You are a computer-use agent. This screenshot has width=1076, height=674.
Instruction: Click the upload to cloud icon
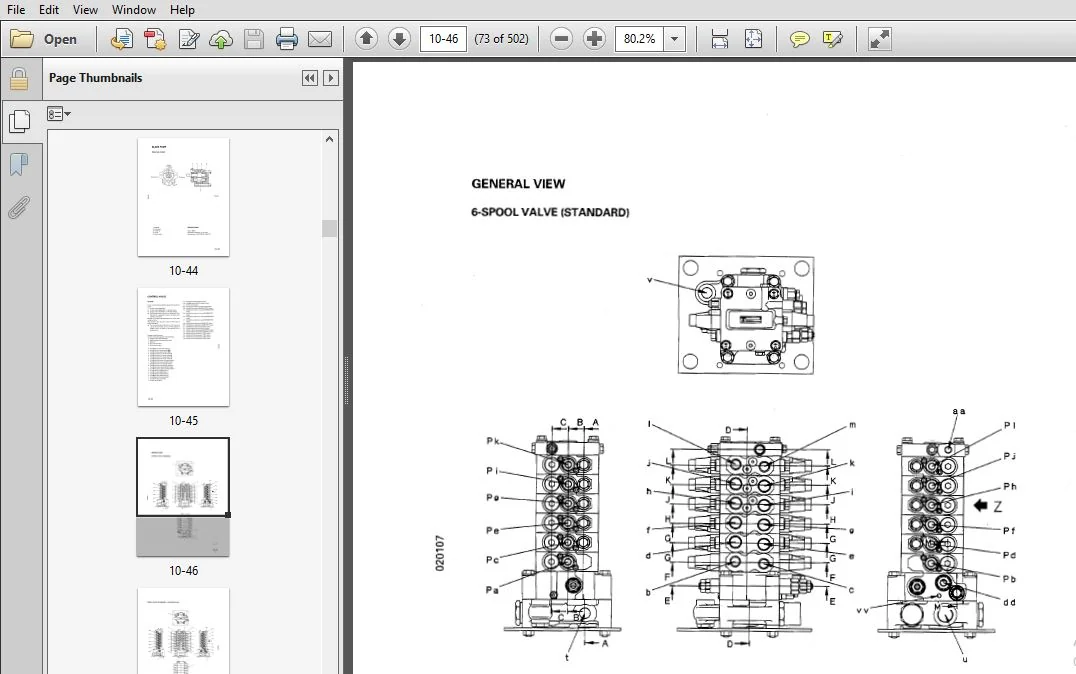coord(221,39)
